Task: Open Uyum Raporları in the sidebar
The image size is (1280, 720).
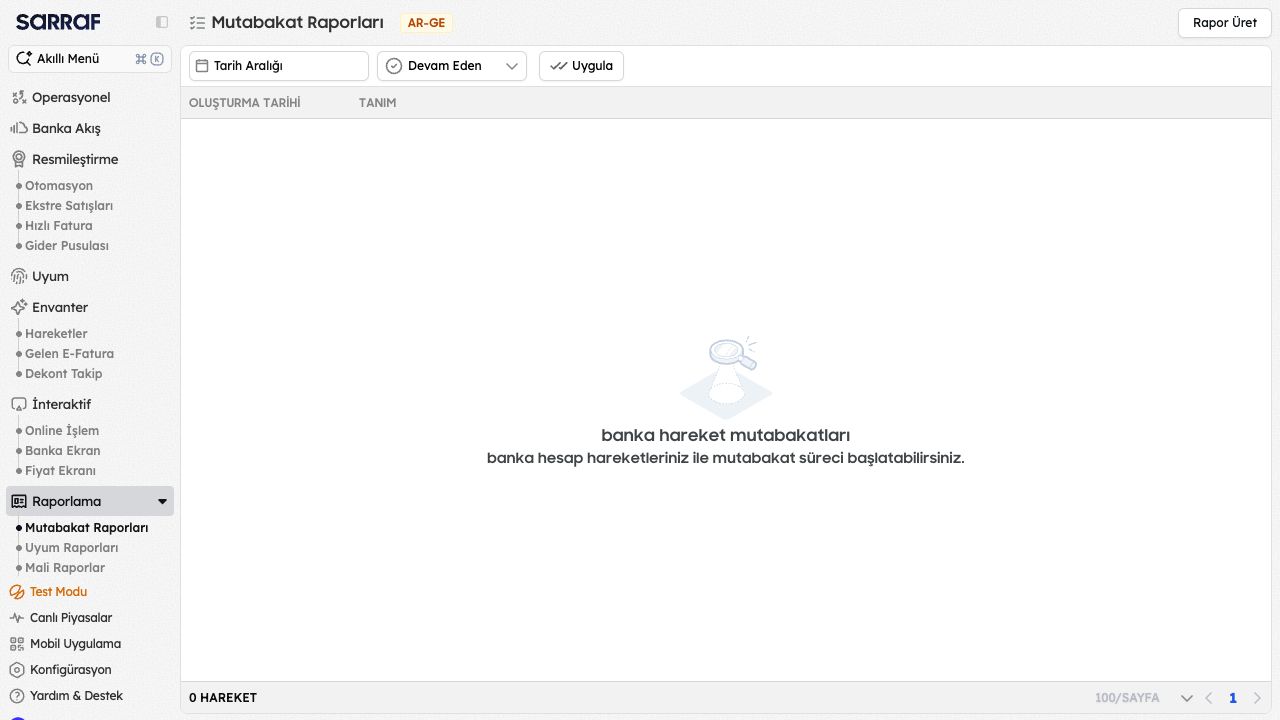Action: [71, 548]
